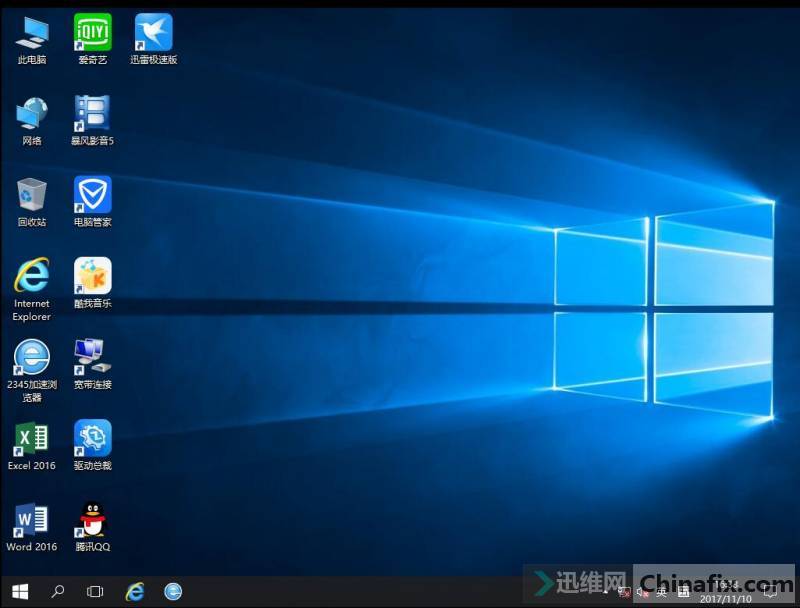Select the Word 2016 desktop shortcut
Image resolution: width=800 pixels, height=608 pixels.
[32, 527]
